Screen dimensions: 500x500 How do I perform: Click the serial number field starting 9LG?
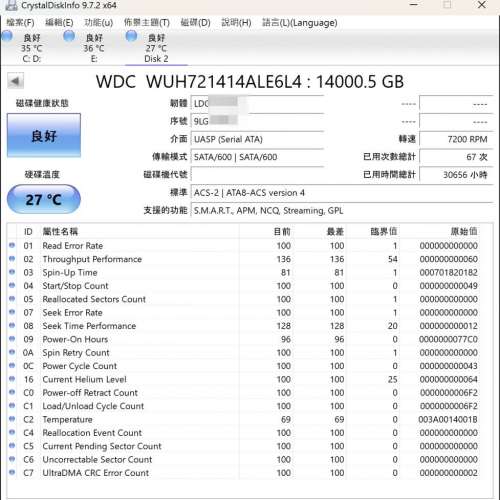[257, 121]
